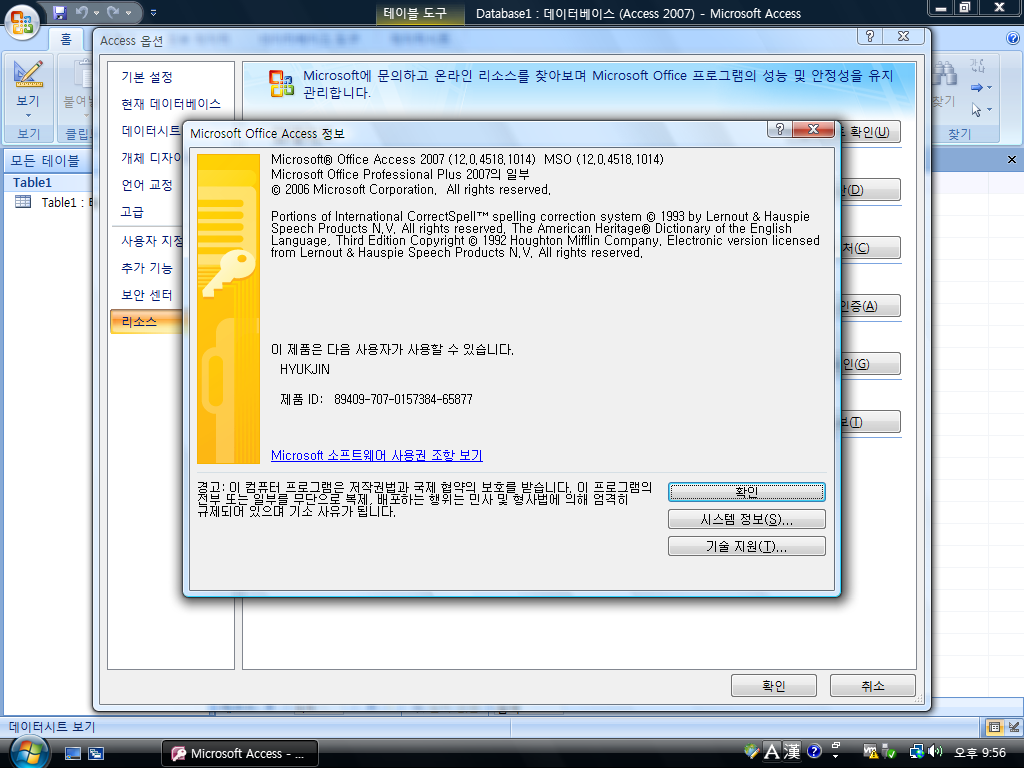Click the Save icon in Quick Access Toolbar

[x=59, y=12]
